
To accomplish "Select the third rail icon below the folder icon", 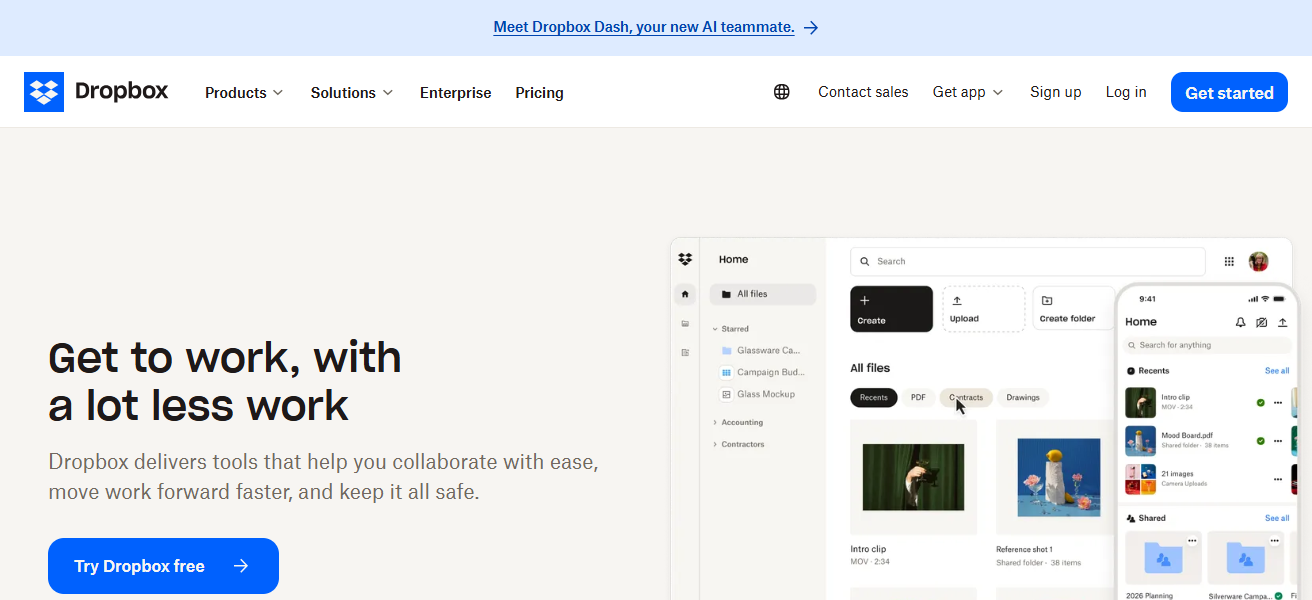I will coord(685,352).
